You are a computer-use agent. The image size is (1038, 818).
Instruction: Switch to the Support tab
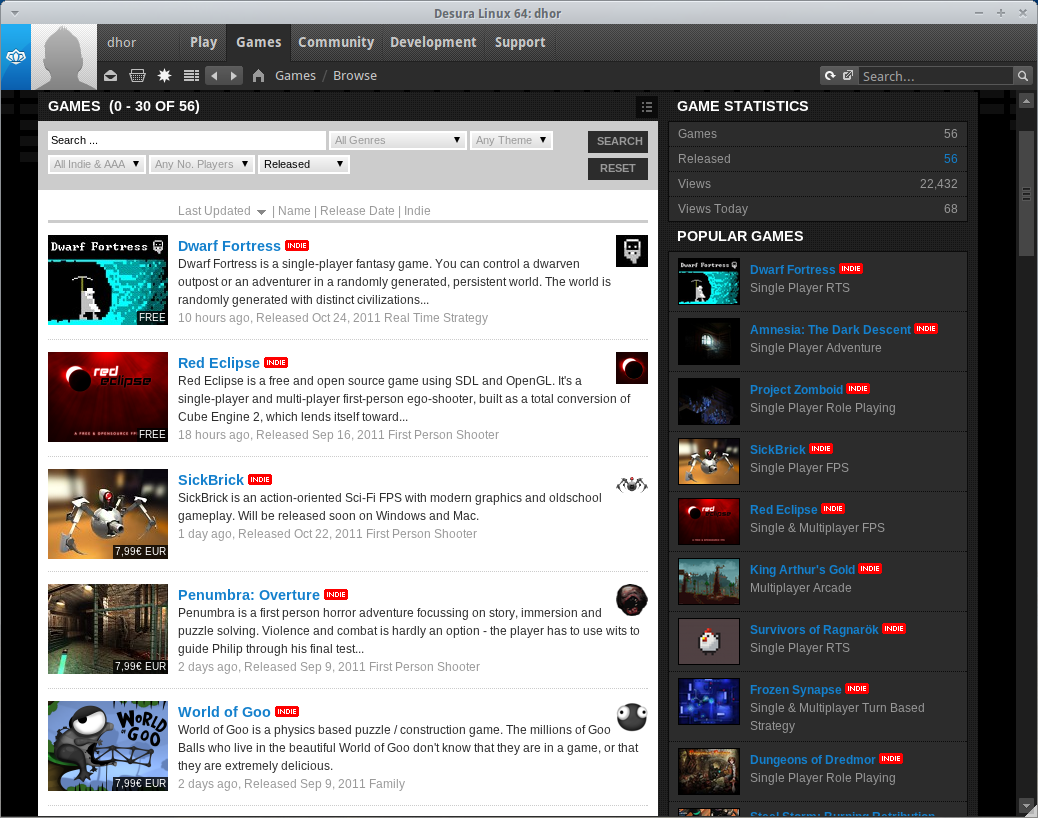pos(520,42)
